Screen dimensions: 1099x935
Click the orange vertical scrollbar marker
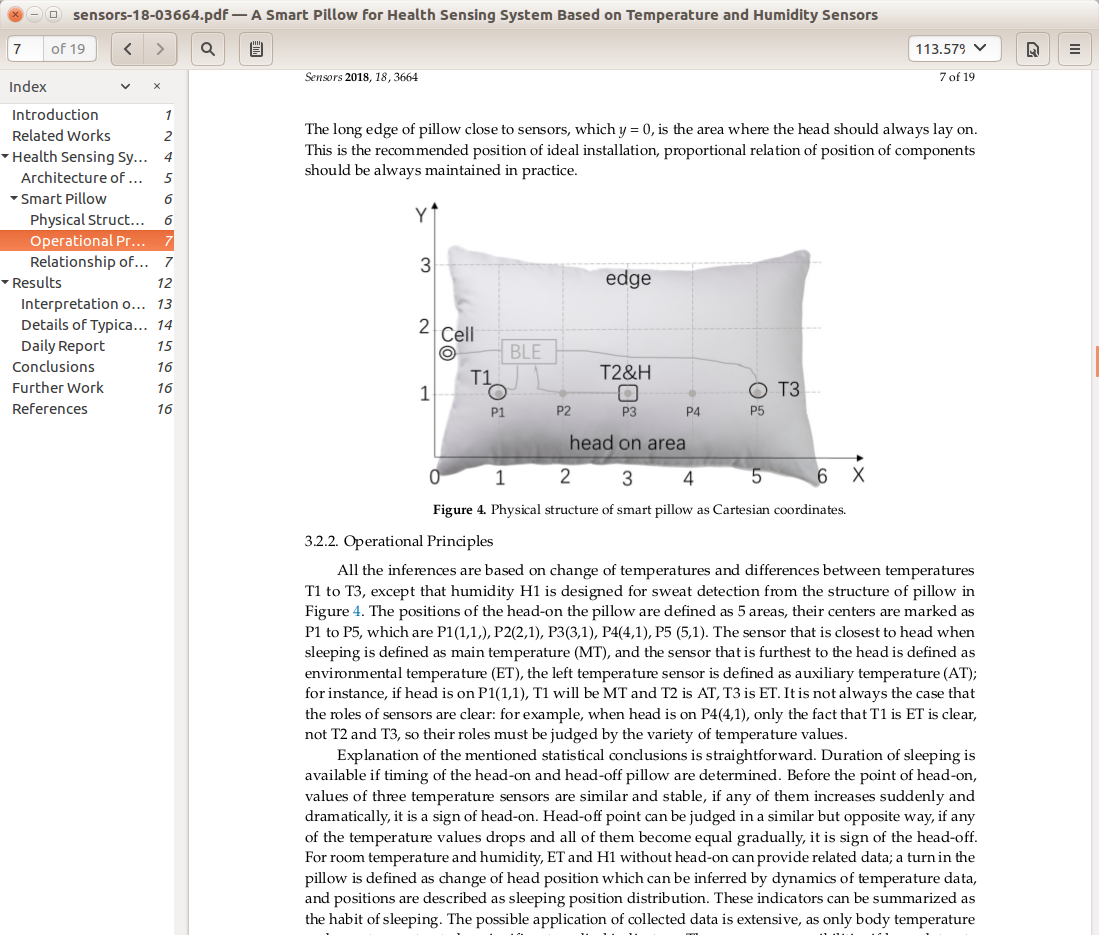[1096, 361]
